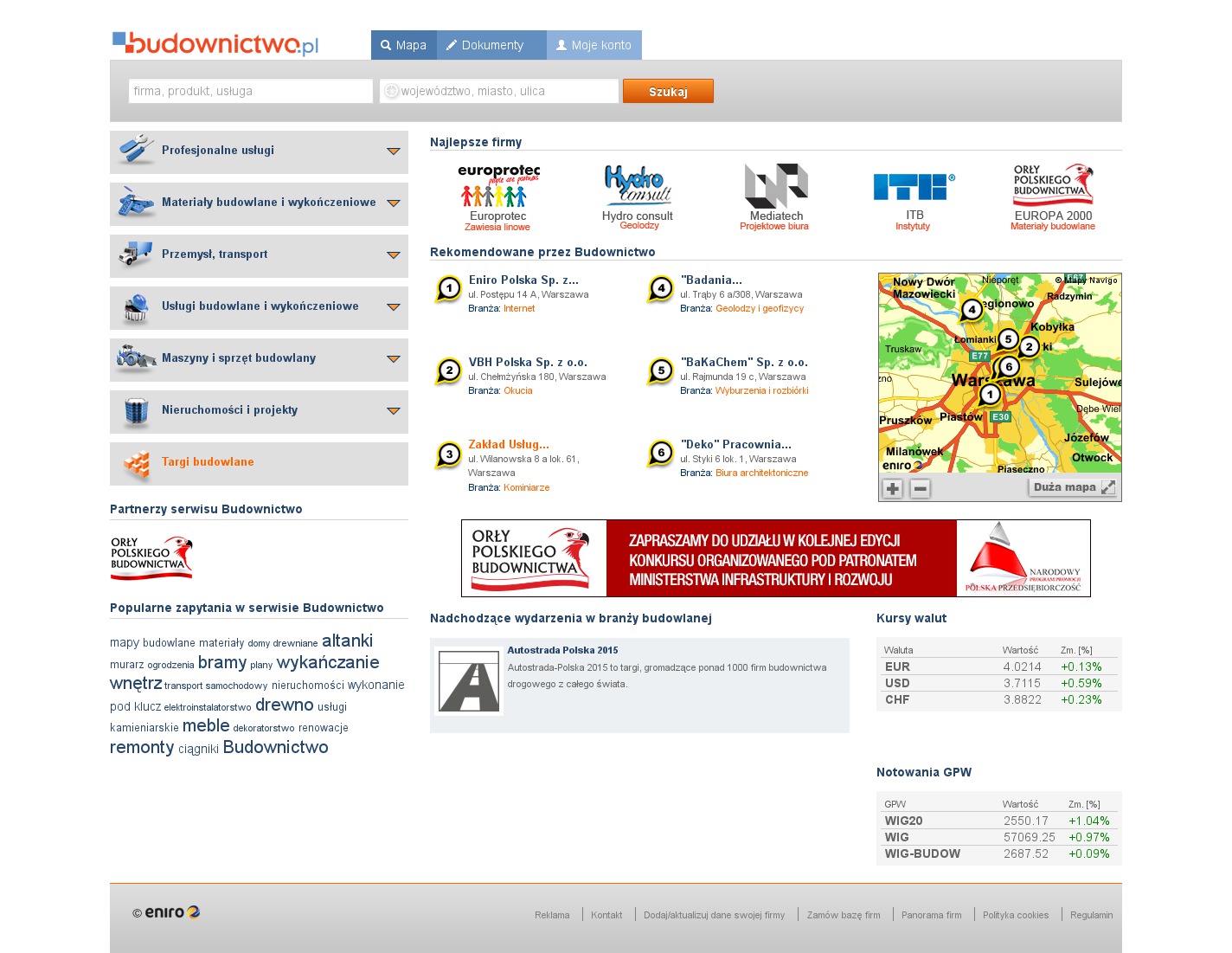1232x953 pixels.
Task: Click the Eniro Polska Sp. z... listing
Action: [523, 280]
